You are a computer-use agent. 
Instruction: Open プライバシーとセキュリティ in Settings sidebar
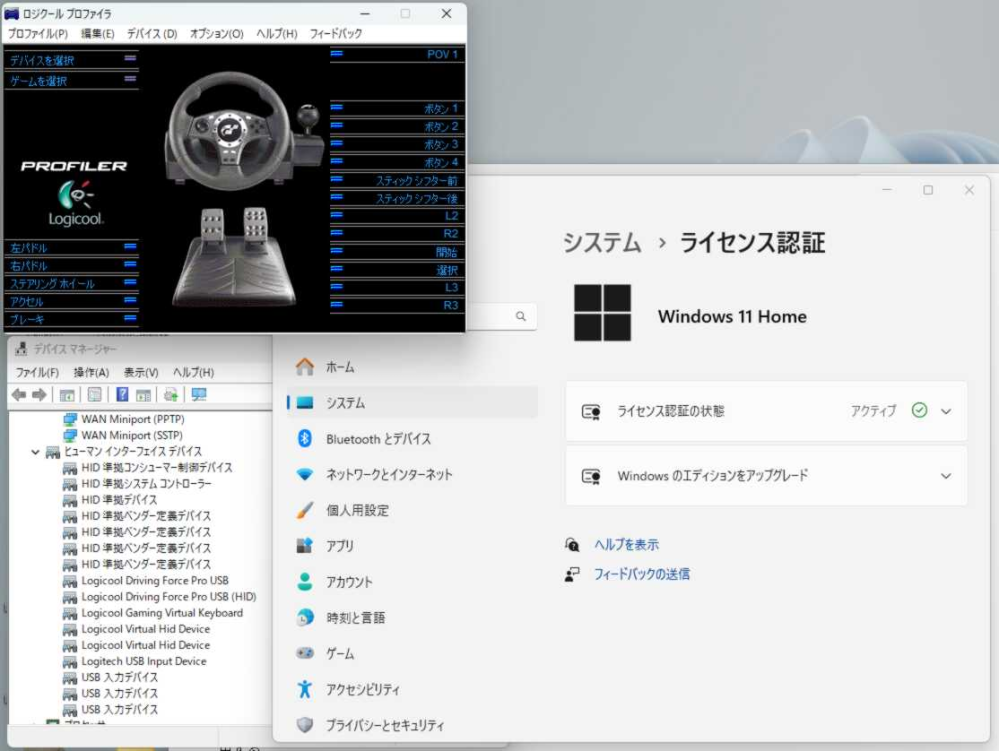click(412, 725)
